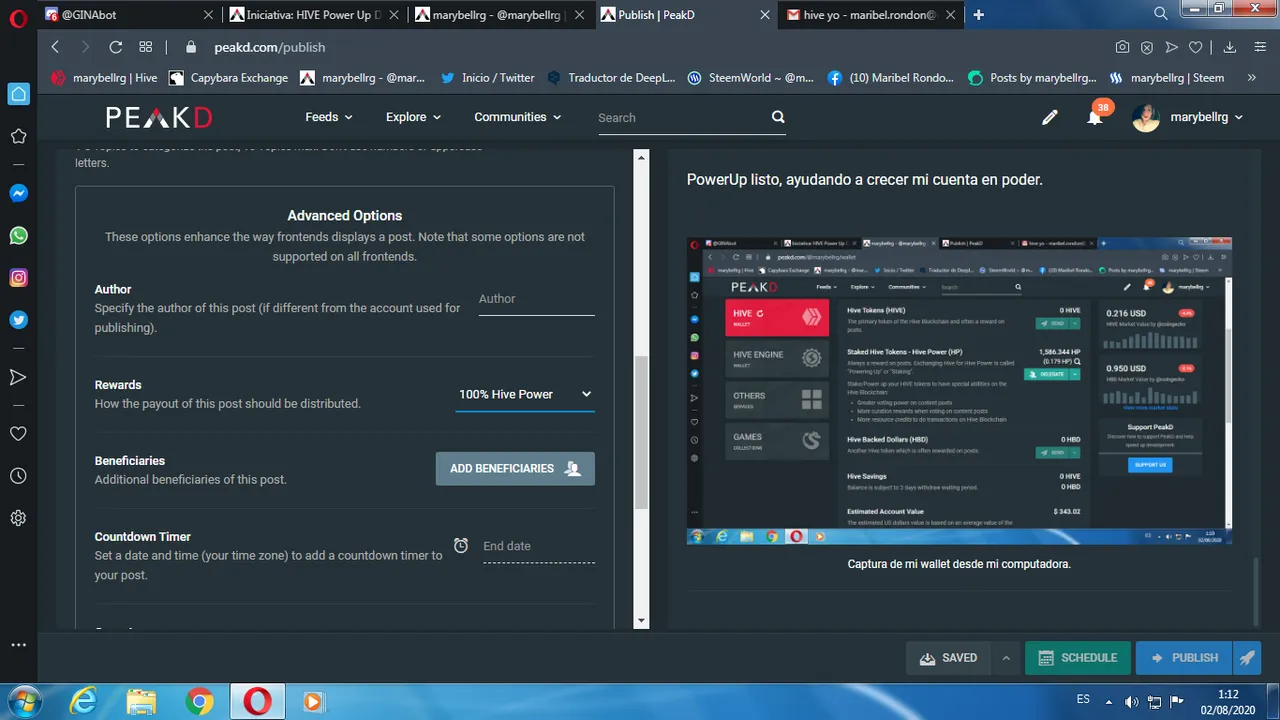
Task: Open the ad blocker shield icon
Action: point(1147,47)
